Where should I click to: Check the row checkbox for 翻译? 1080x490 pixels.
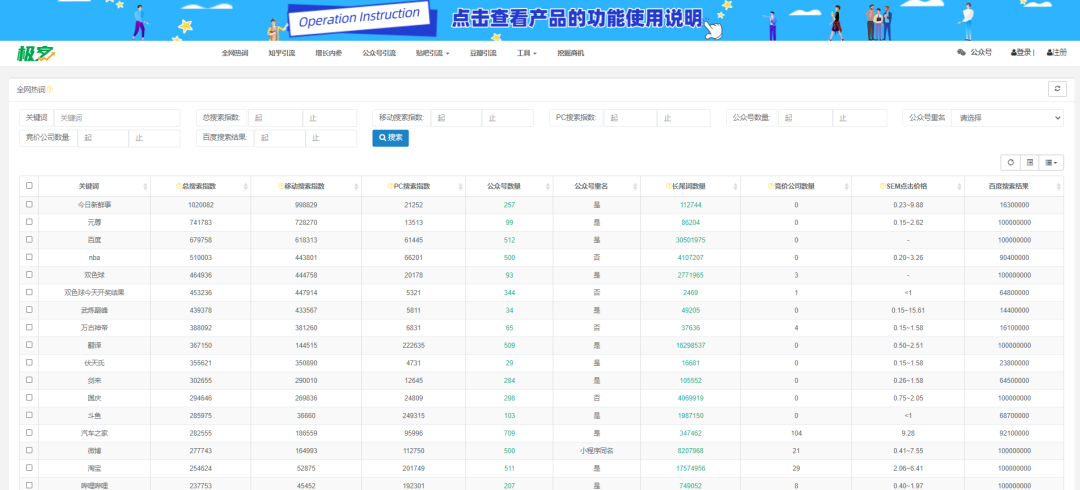[29, 345]
